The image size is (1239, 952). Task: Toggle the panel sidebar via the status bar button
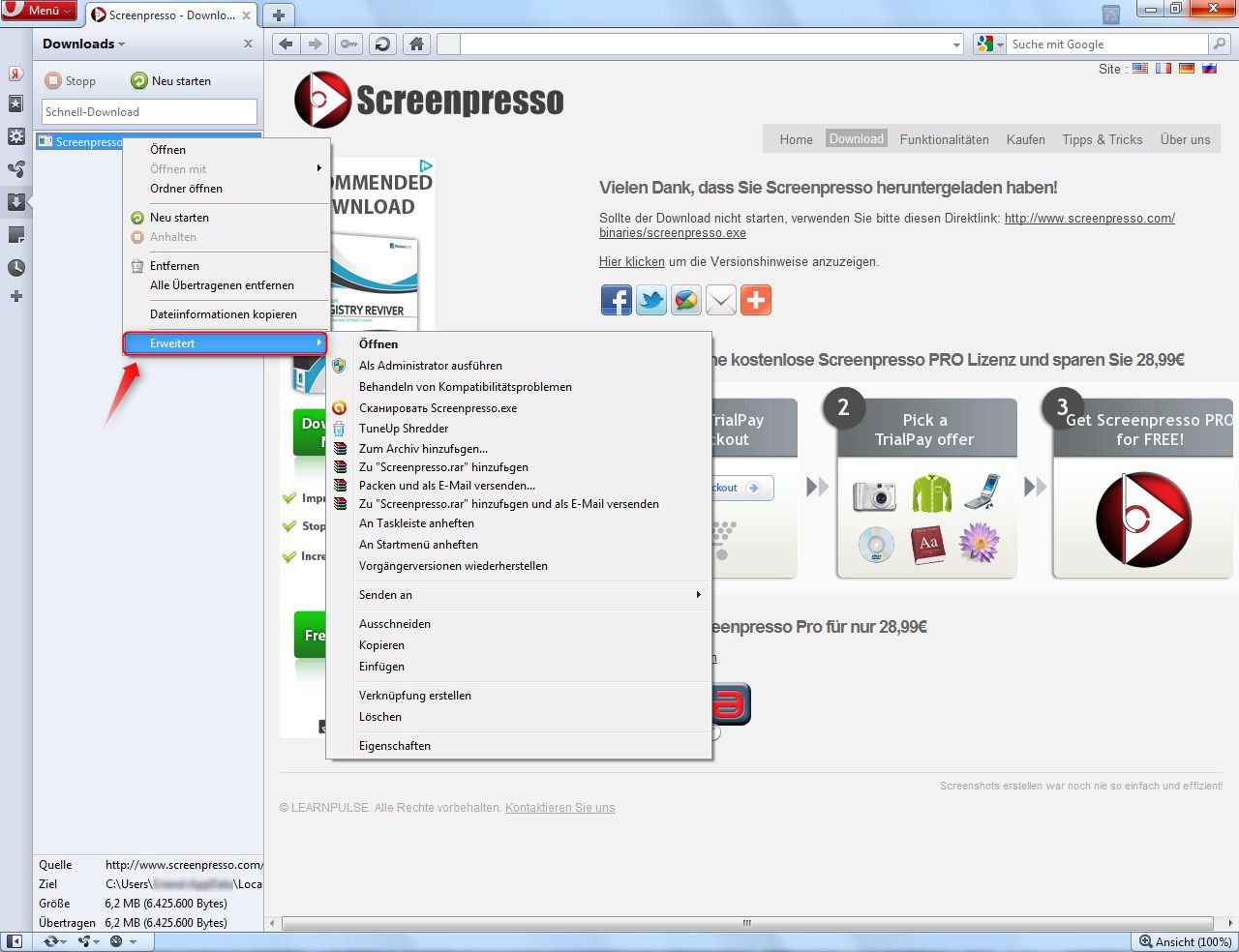tap(15, 940)
